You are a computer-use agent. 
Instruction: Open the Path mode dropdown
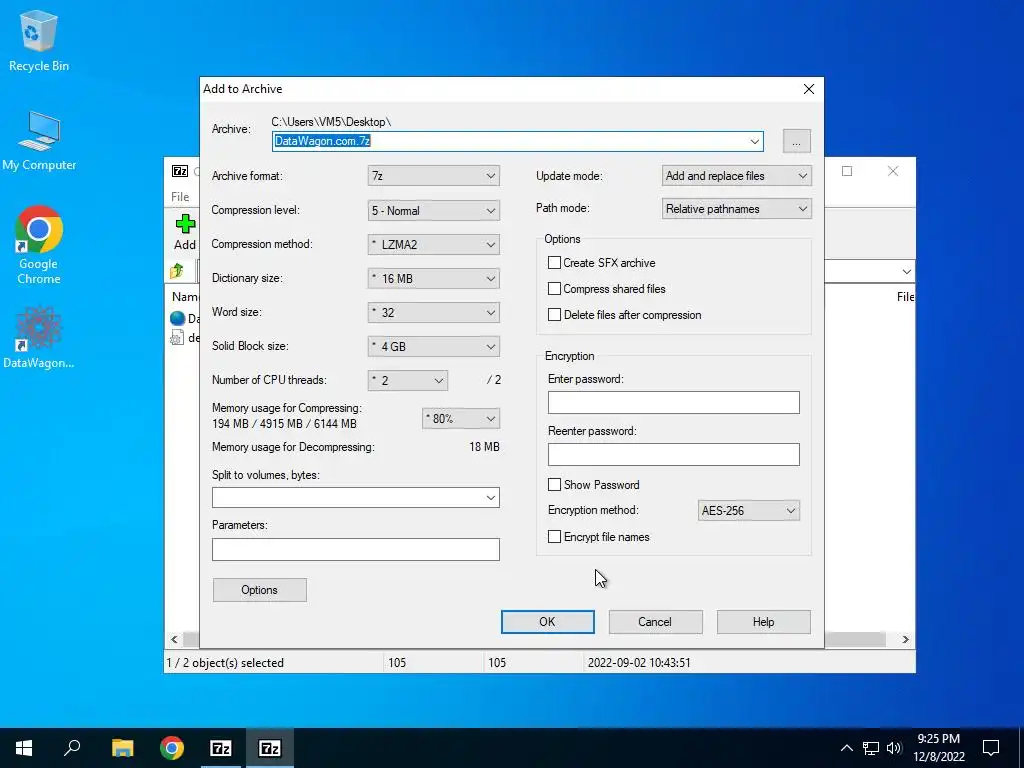tap(737, 209)
